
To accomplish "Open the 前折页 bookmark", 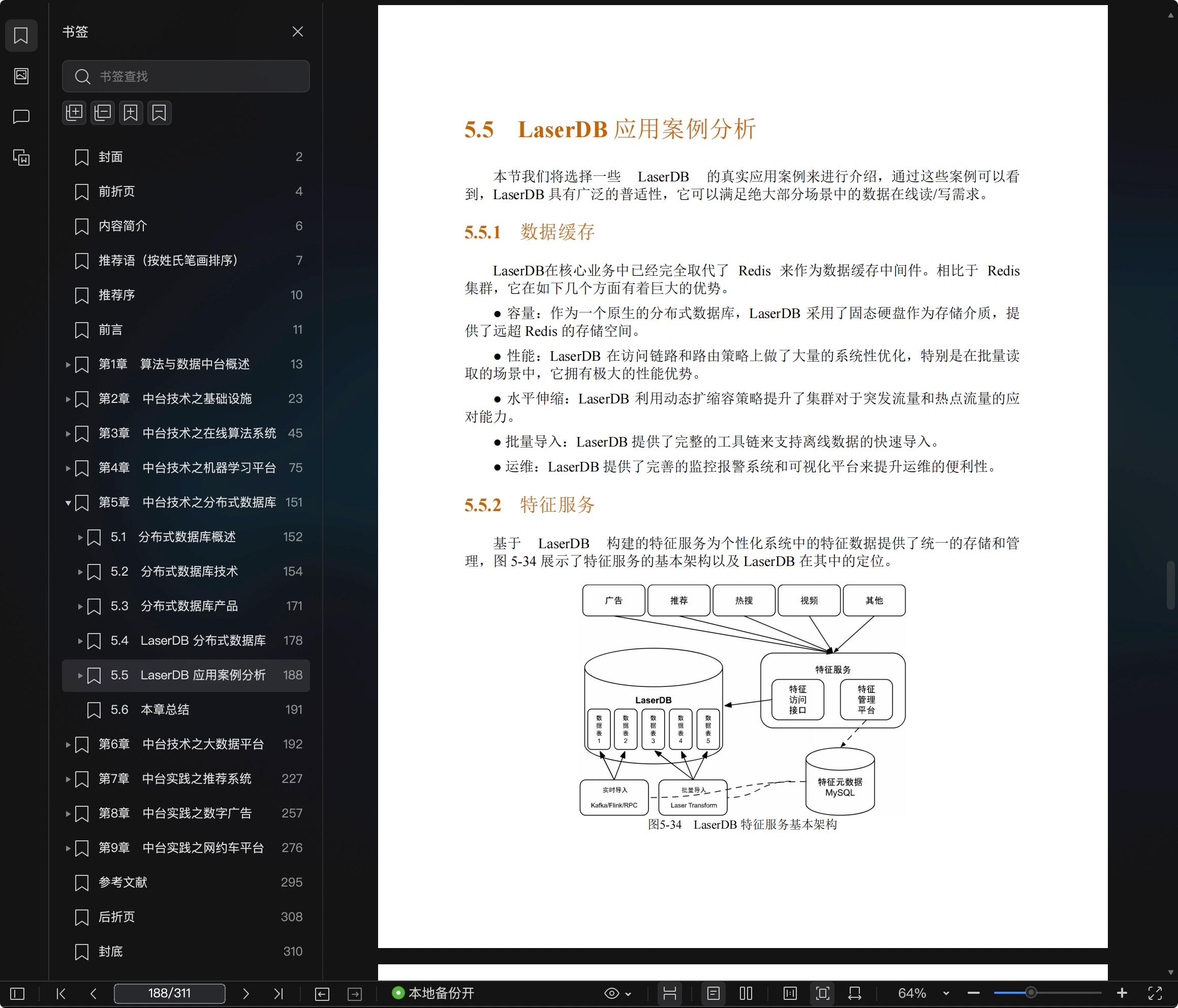I will tap(186, 192).
